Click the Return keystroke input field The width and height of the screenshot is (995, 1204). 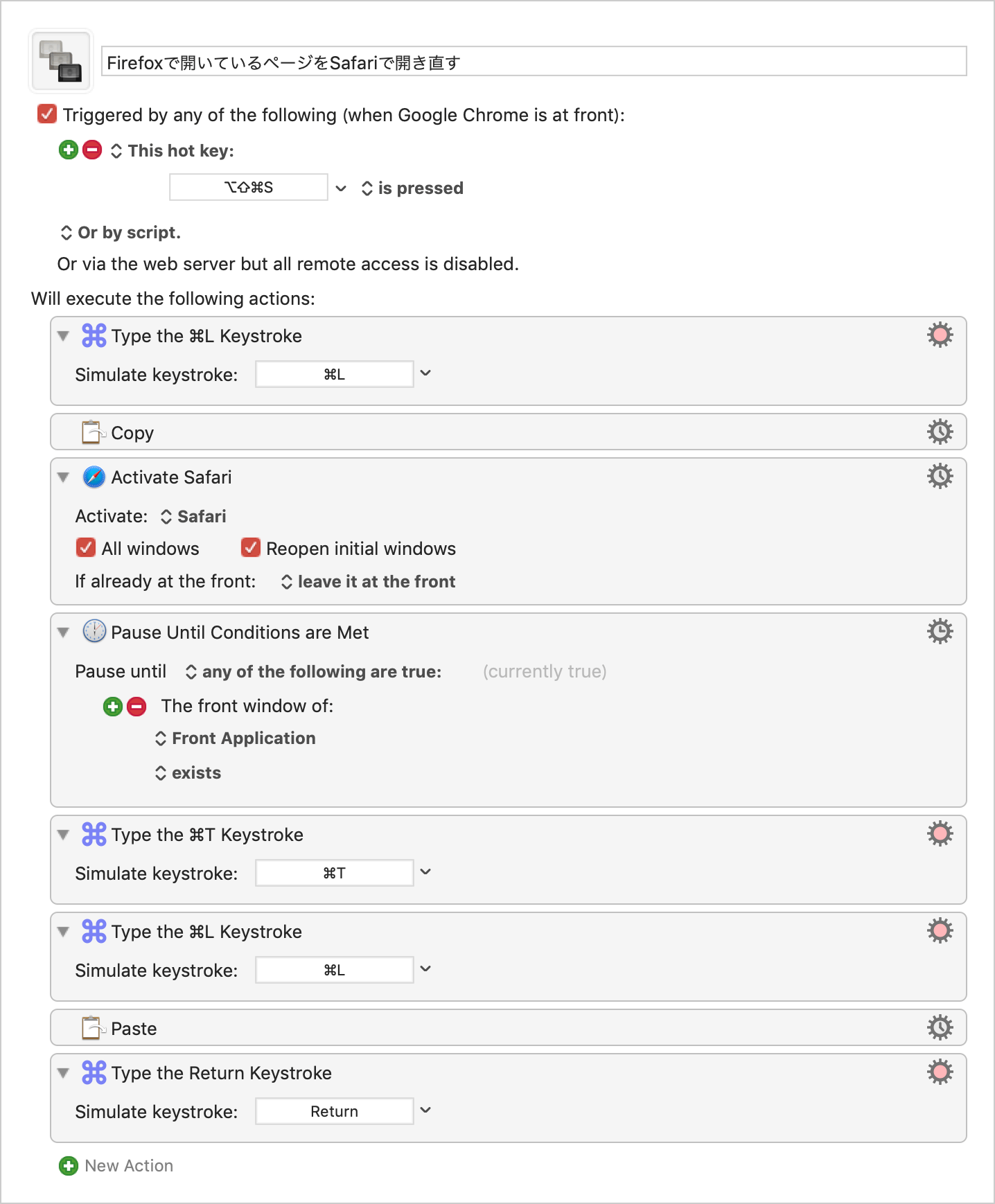335,1111
